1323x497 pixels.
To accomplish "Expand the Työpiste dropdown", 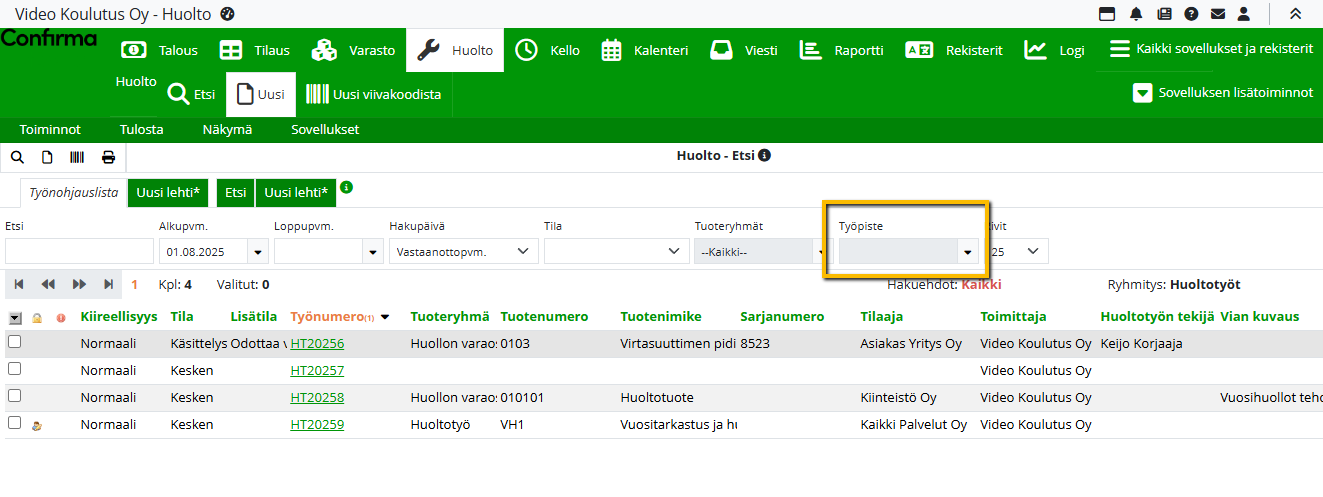I will click(967, 252).
